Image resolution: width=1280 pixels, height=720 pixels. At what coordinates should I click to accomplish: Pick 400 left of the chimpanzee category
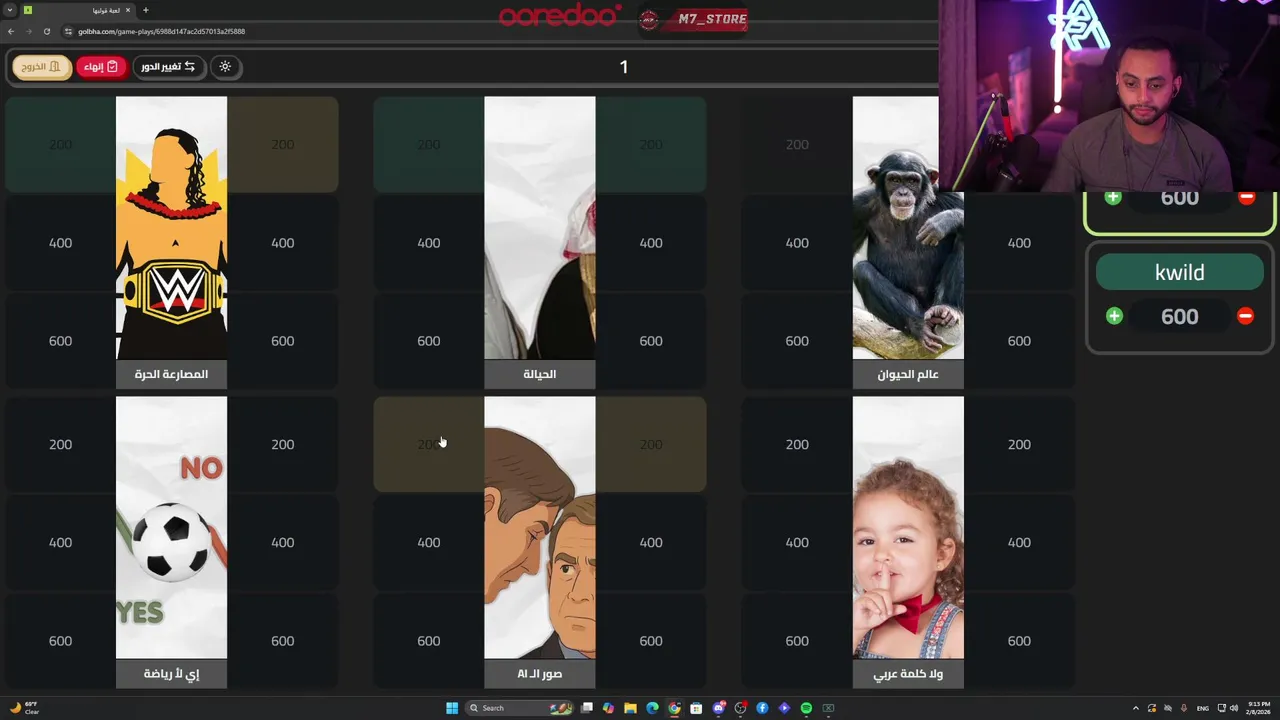pos(797,243)
